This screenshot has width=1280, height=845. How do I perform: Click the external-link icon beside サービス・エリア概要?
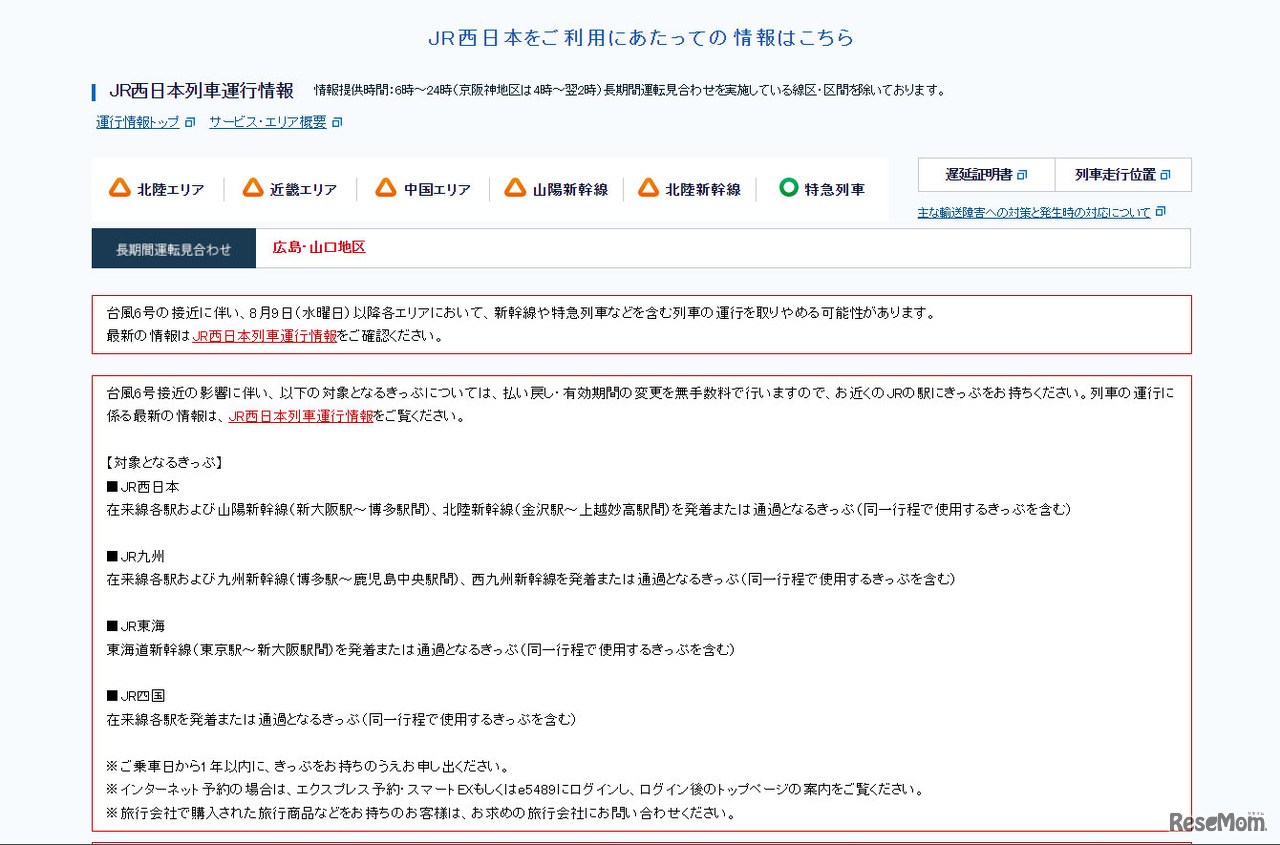point(338,120)
